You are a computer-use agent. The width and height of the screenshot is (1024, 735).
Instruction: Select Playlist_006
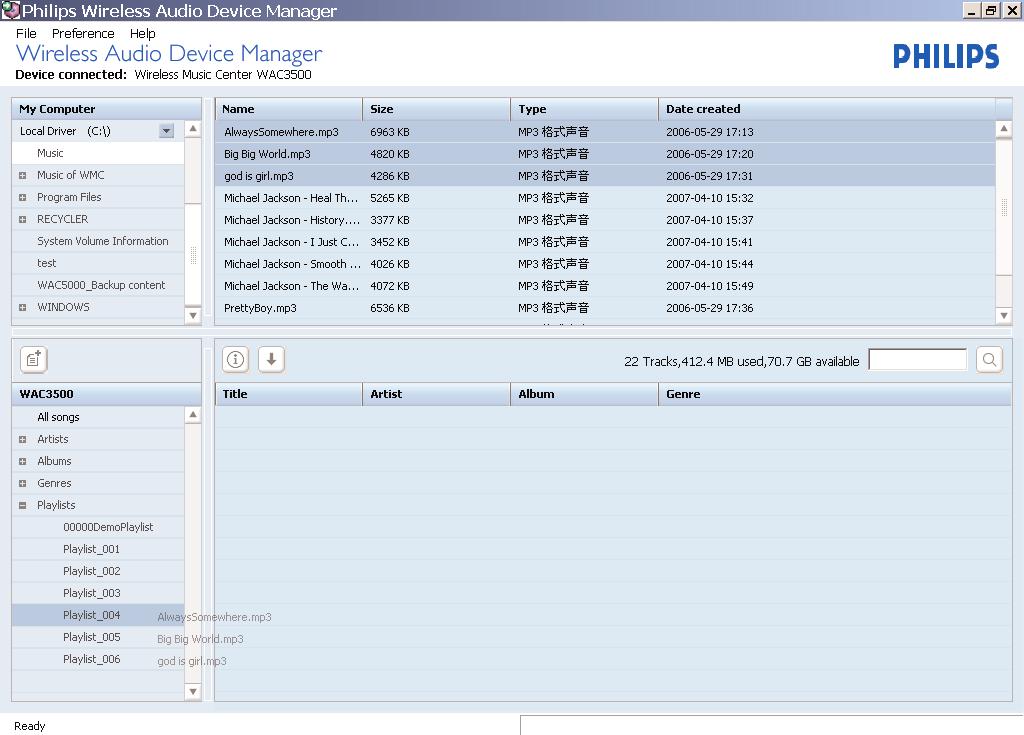point(98,659)
